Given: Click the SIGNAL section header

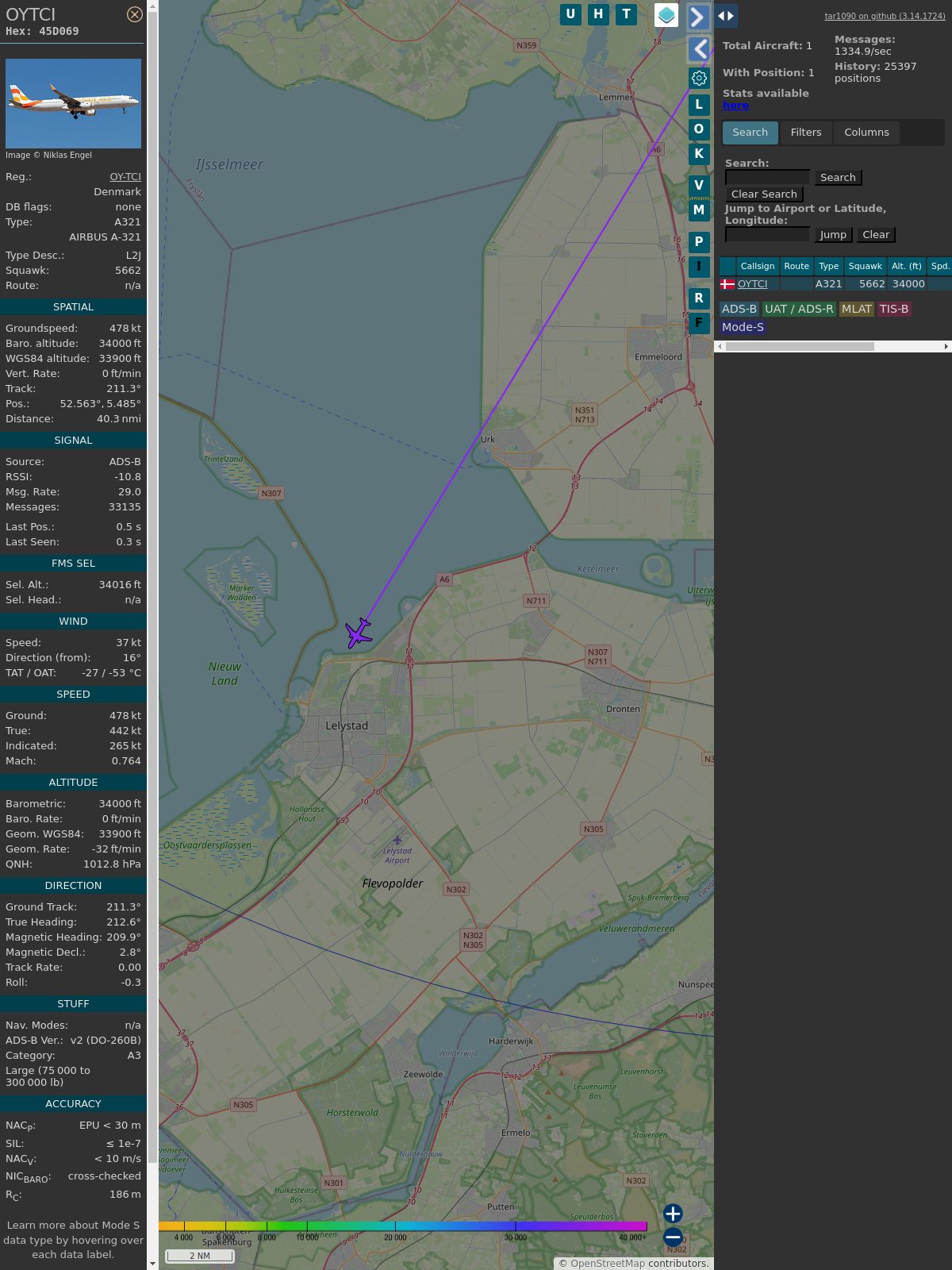Looking at the screenshot, I should tap(73, 441).
